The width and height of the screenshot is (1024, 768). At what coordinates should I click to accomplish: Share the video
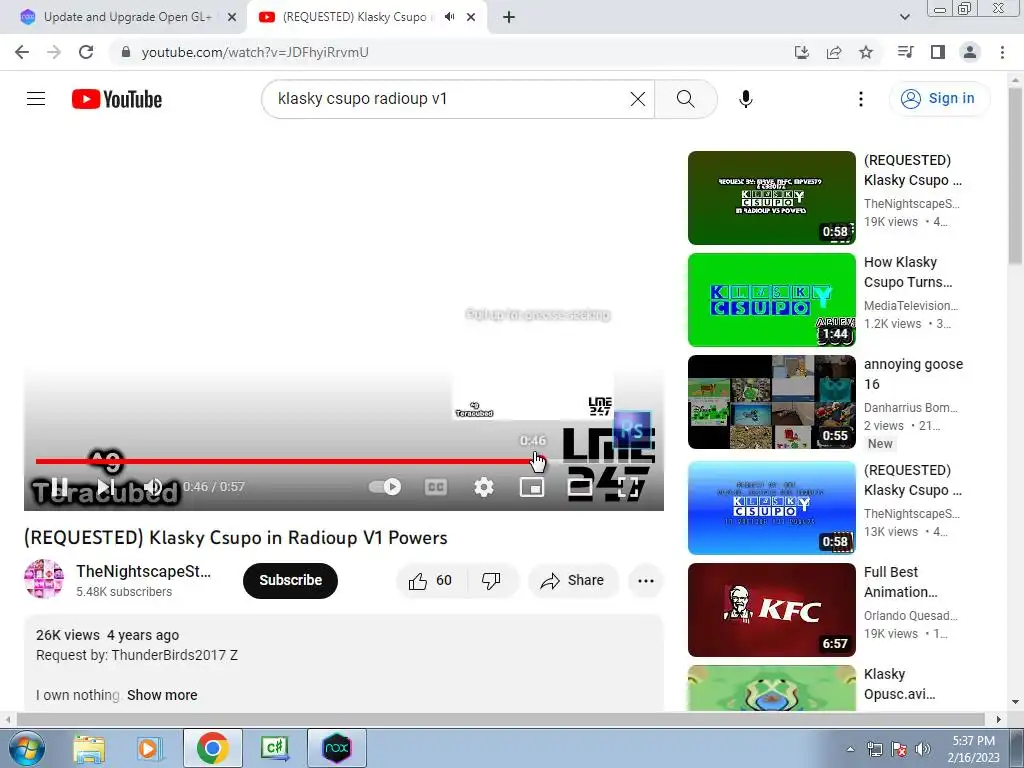[x=573, y=581]
